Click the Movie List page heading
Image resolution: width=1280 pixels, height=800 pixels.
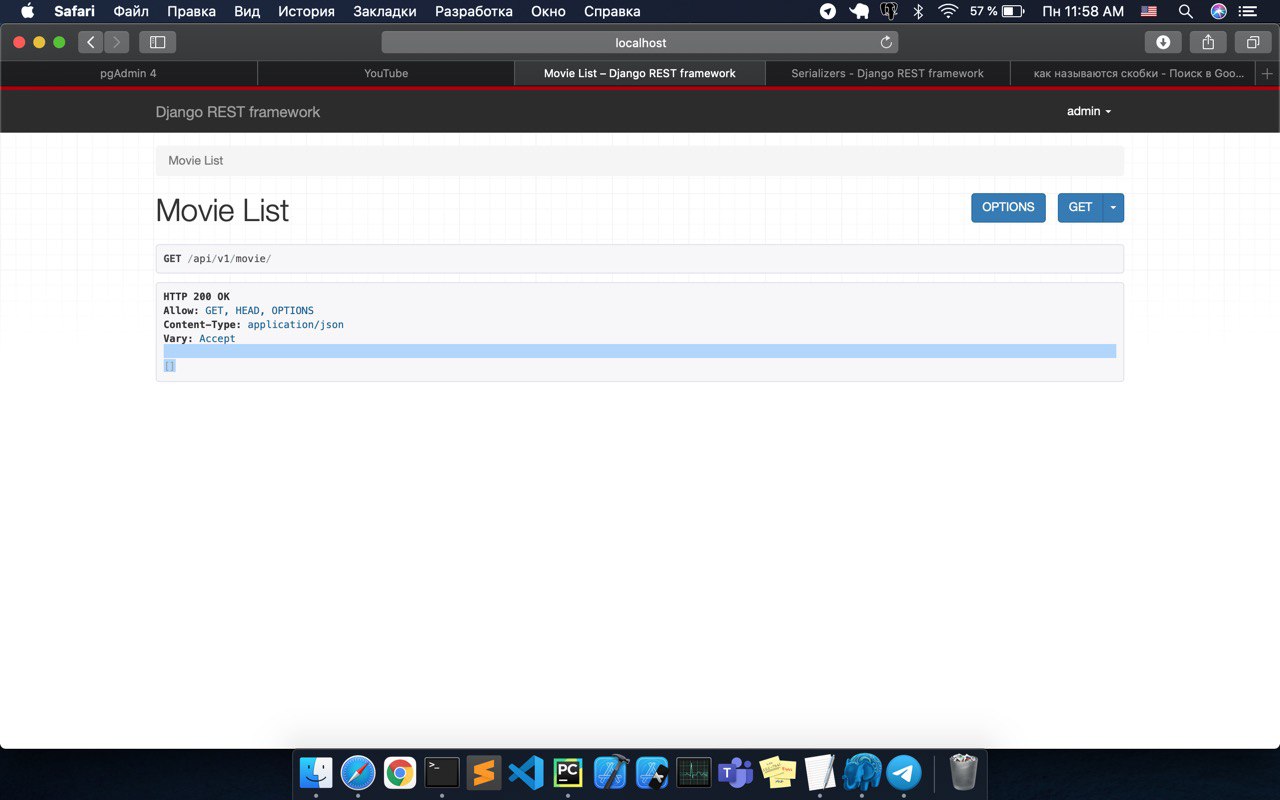222,211
